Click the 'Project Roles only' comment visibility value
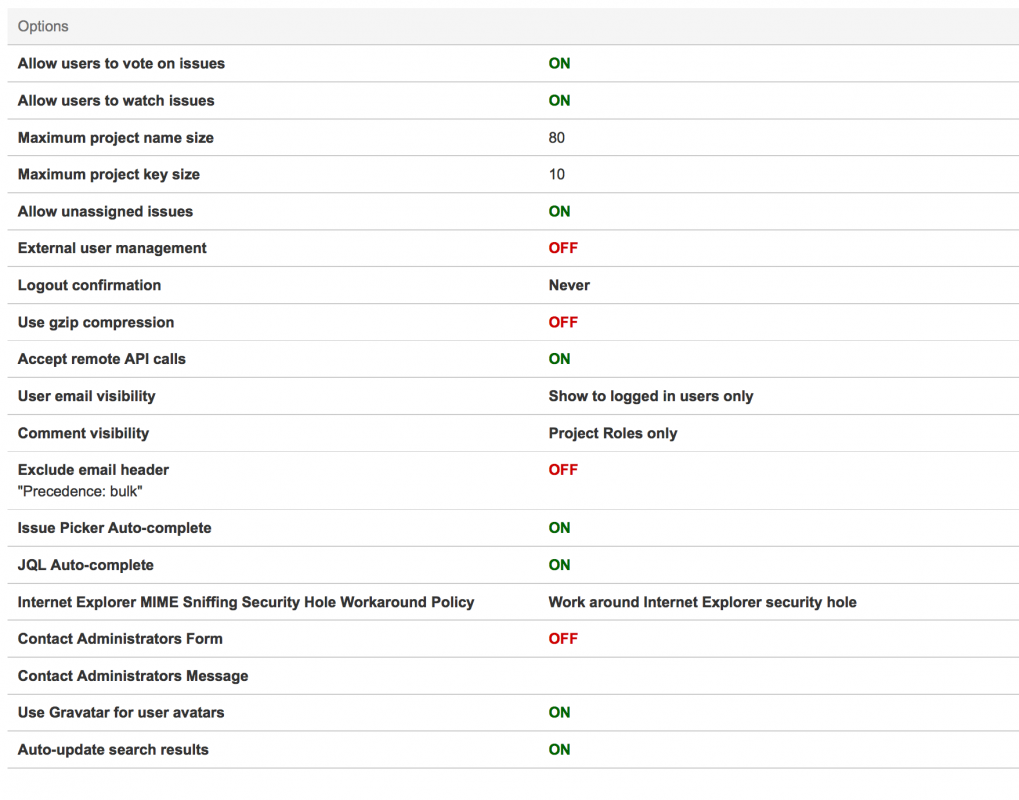Image resolution: width=1019 pixels, height=800 pixels. pyautogui.click(x=612, y=433)
